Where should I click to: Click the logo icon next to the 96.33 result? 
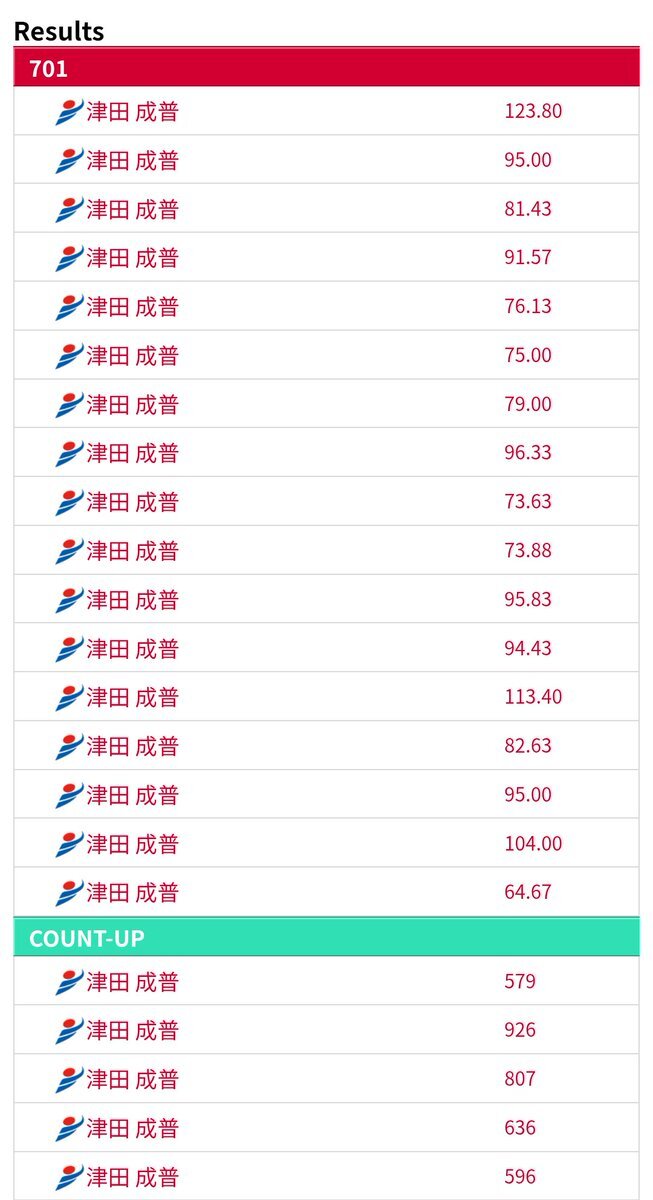click(69, 454)
